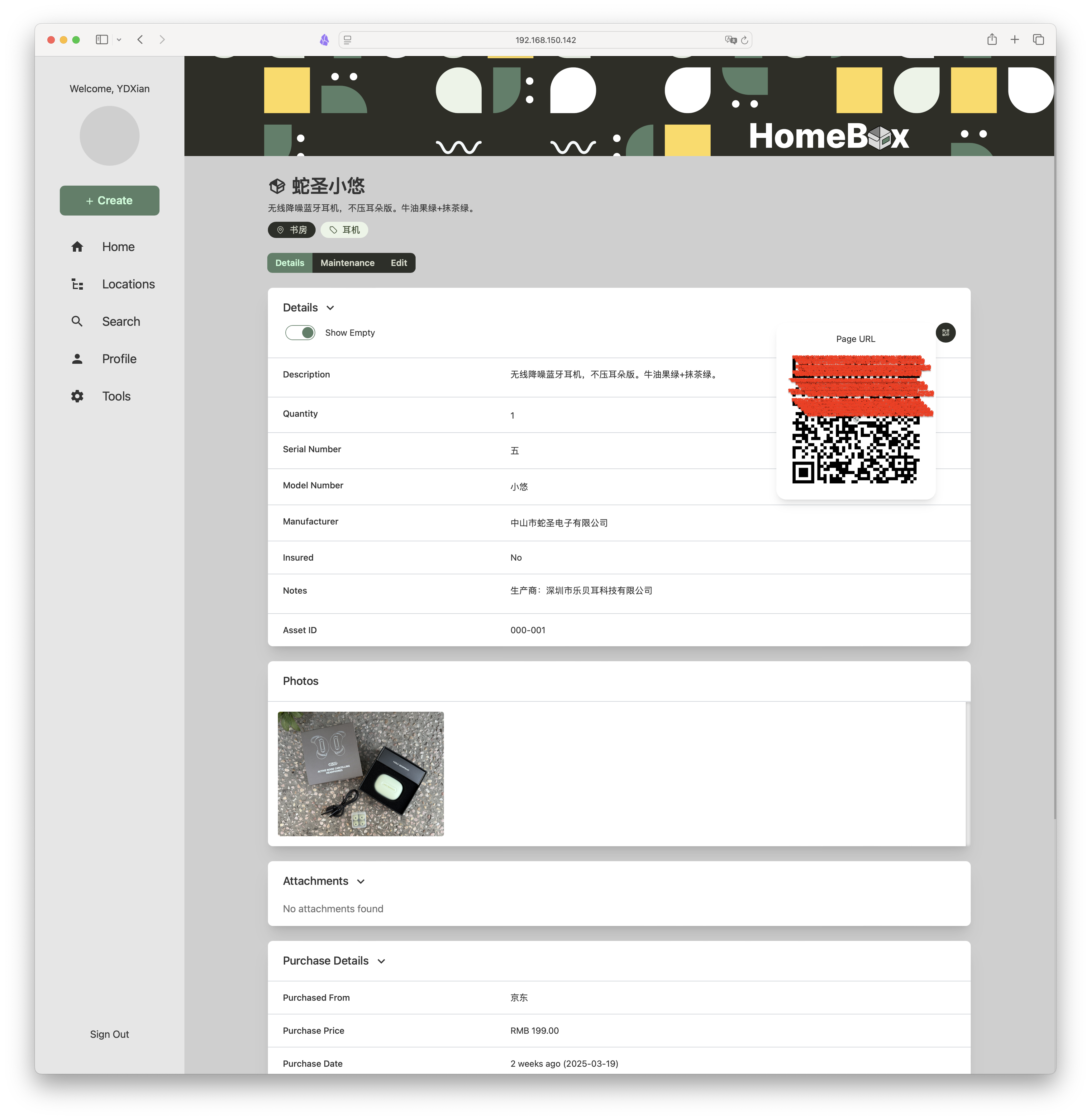The height and width of the screenshot is (1120, 1091).
Task: Click the reader page icon in address bar
Action: pyautogui.click(x=347, y=40)
